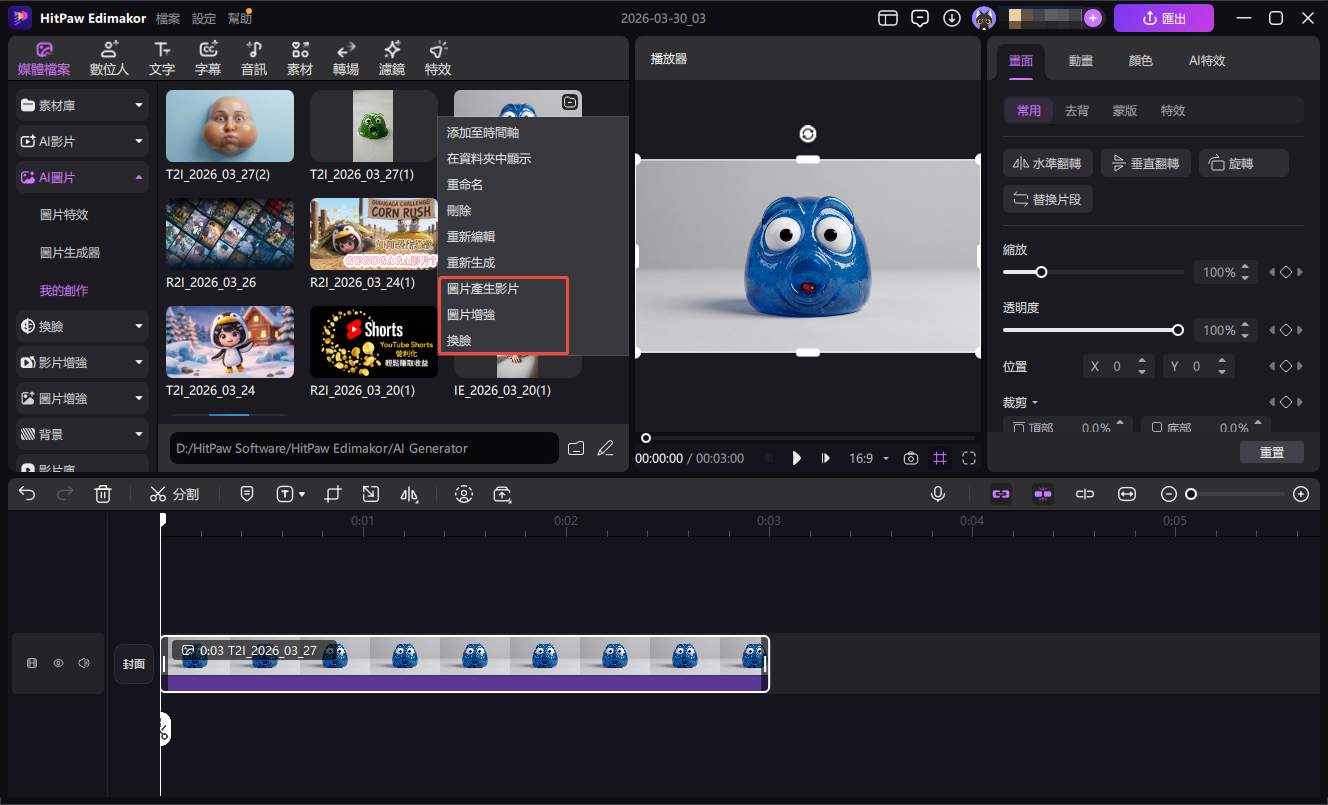This screenshot has height=805, width=1328.
Task: Select the 分割 split scissors tool
Action: (174, 494)
